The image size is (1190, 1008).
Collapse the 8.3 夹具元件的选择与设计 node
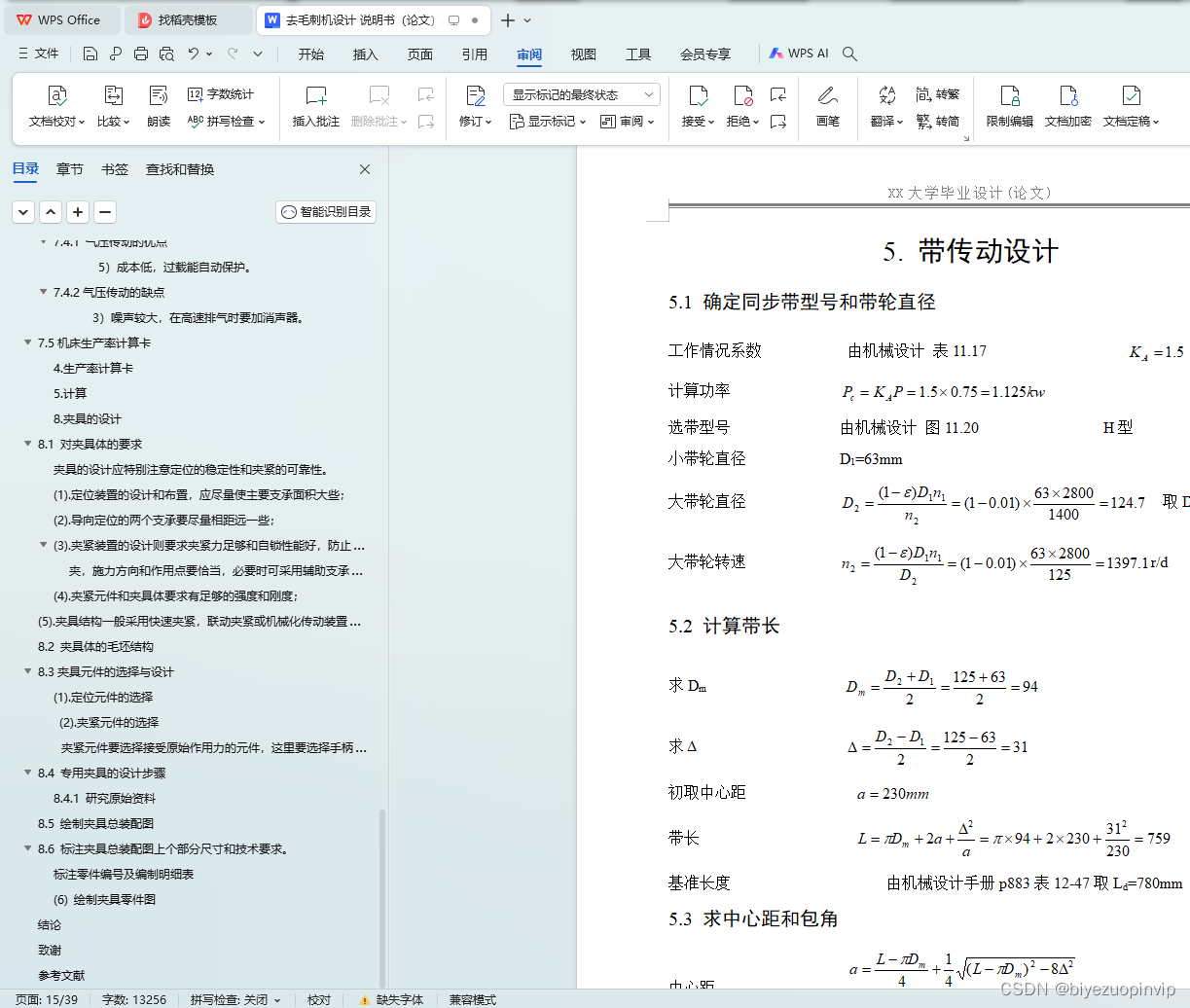tap(27, 672)
